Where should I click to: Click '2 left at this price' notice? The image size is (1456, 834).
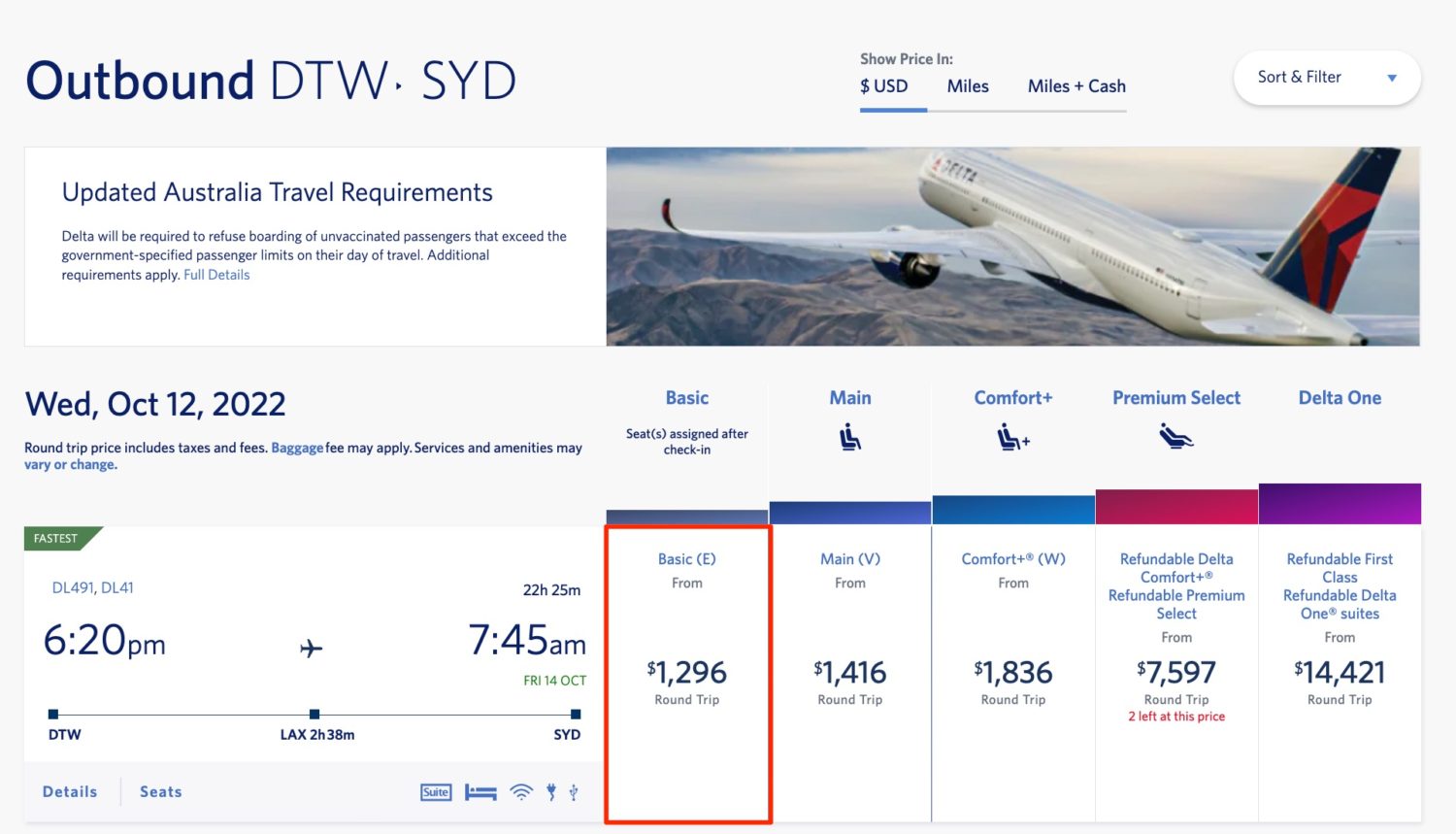tap(1176, 717)
